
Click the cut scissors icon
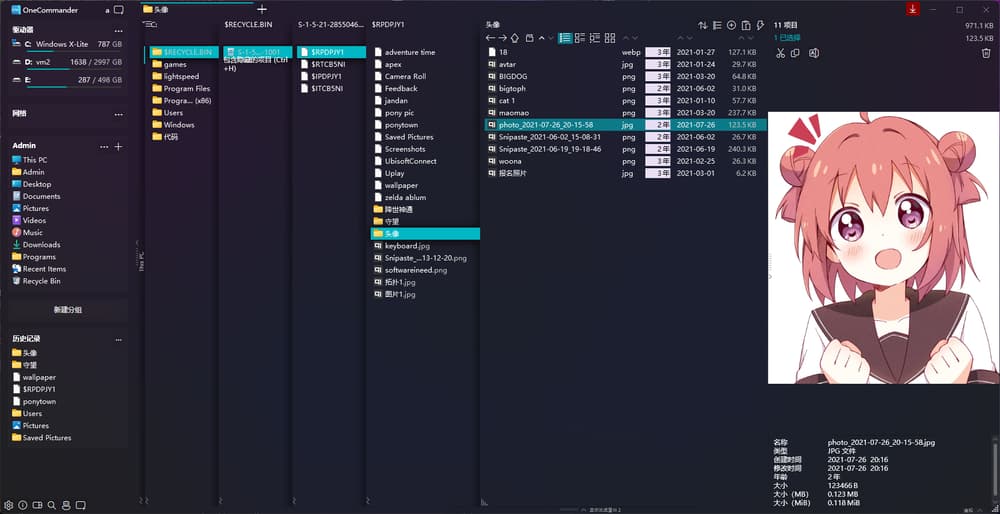click(x=780, y=53)
